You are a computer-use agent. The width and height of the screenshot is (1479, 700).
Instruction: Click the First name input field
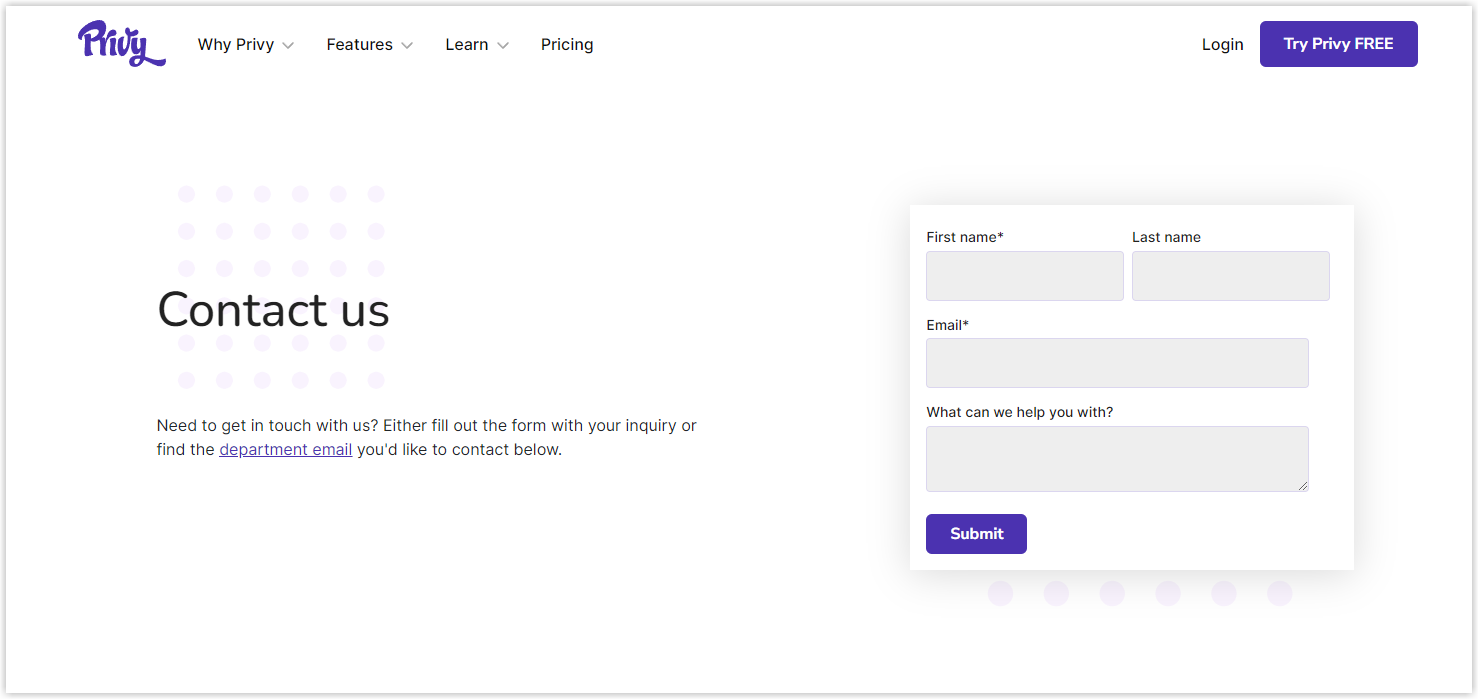click(1024, 275)
